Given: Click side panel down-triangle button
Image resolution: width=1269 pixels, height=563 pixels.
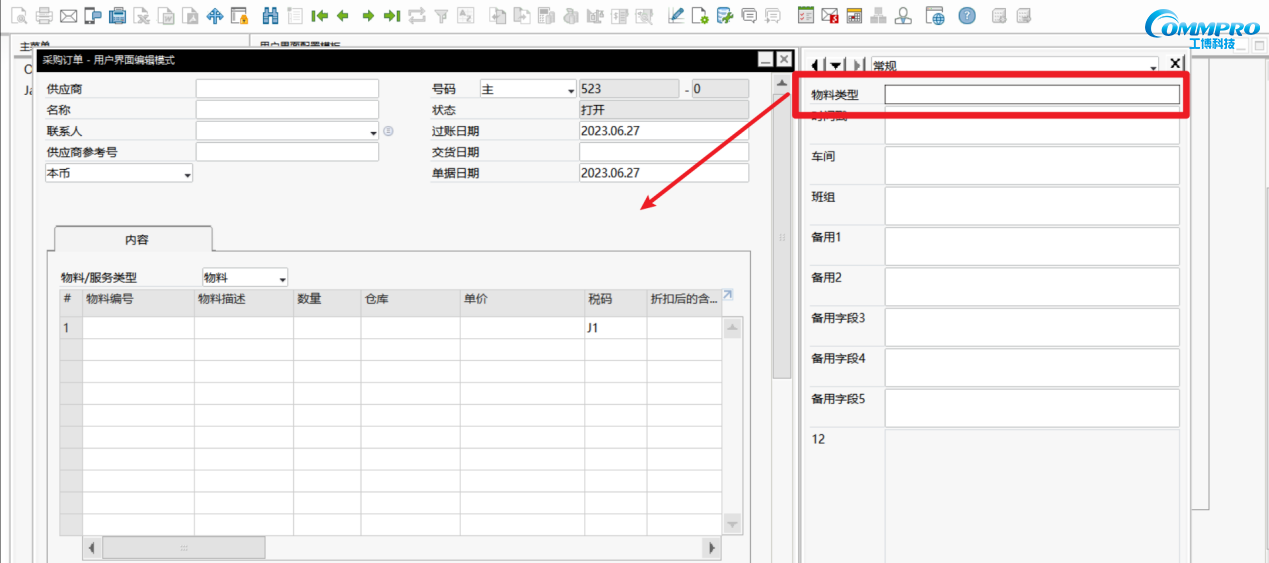Looking at the screenshot, I should [x=836, y=66].
